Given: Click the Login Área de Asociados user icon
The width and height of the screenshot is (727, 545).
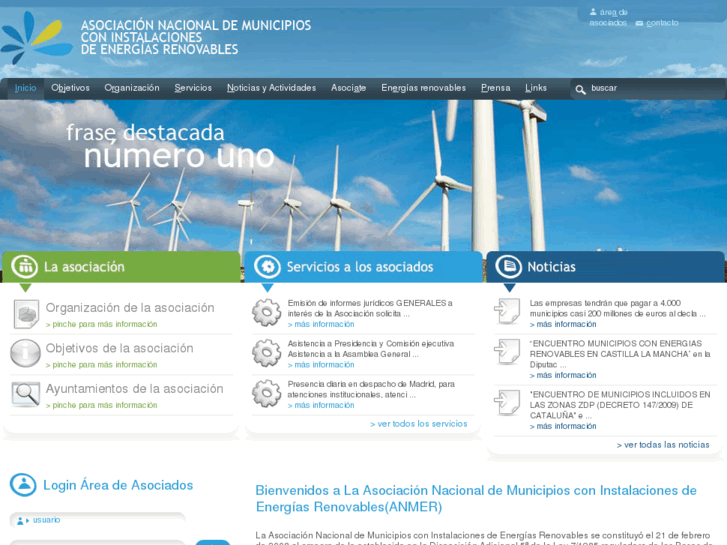Looking at the screenshot, I should tap(23, 485).
